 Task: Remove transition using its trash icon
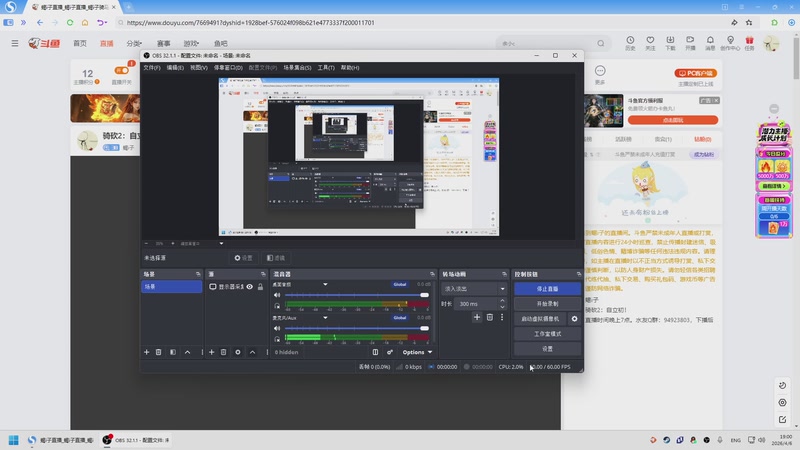point(490,317)
